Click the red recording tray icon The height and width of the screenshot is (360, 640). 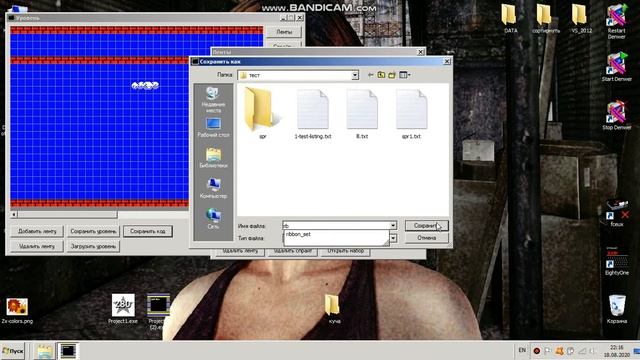(537, 351)
